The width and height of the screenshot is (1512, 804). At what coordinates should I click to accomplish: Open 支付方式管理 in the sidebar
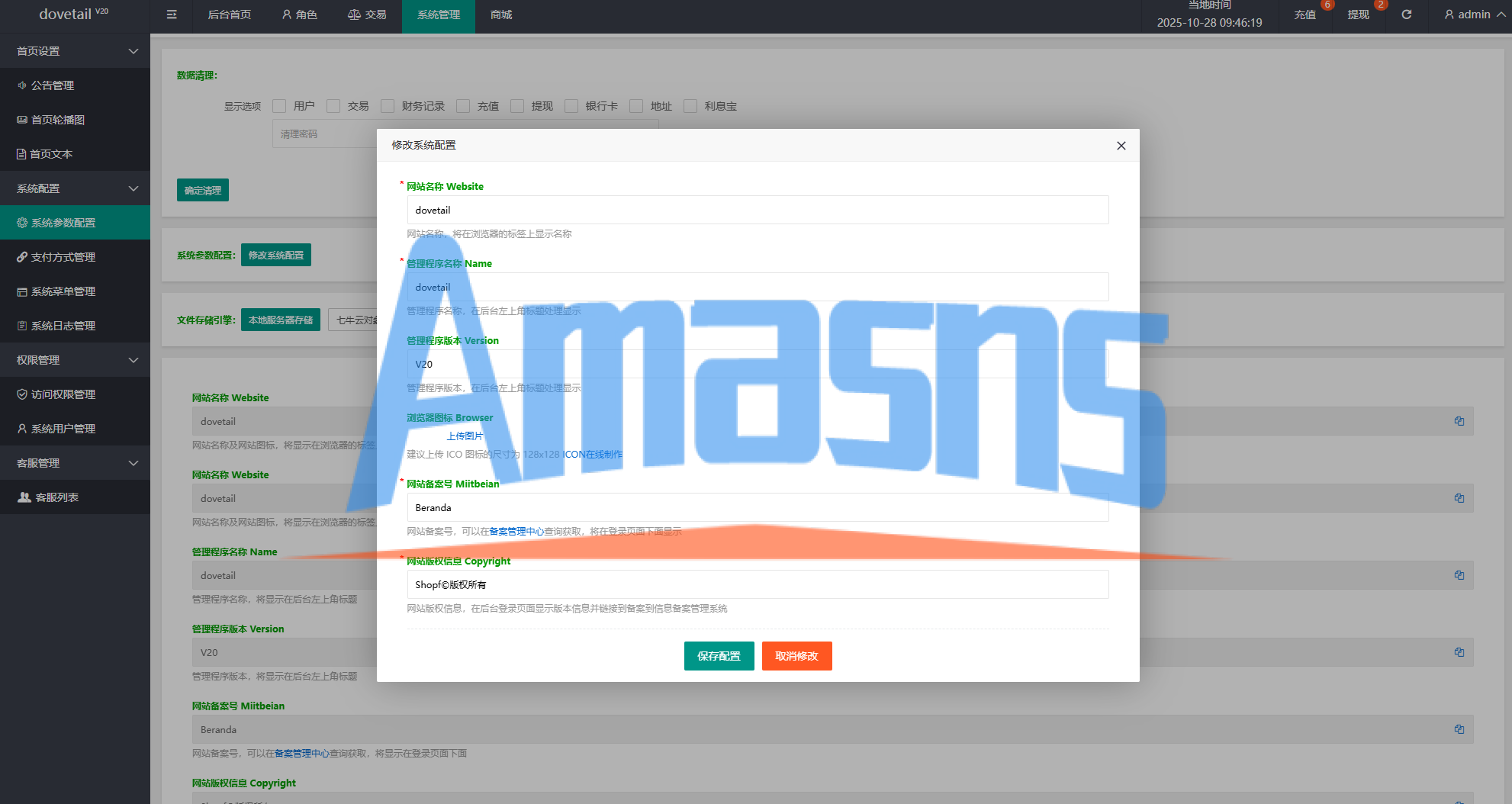75,257
